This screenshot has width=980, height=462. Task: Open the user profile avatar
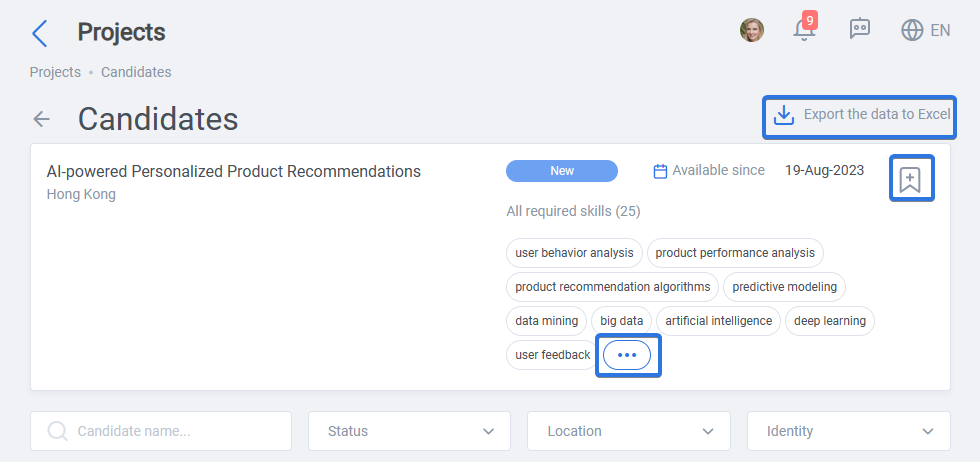click(752, 30)
